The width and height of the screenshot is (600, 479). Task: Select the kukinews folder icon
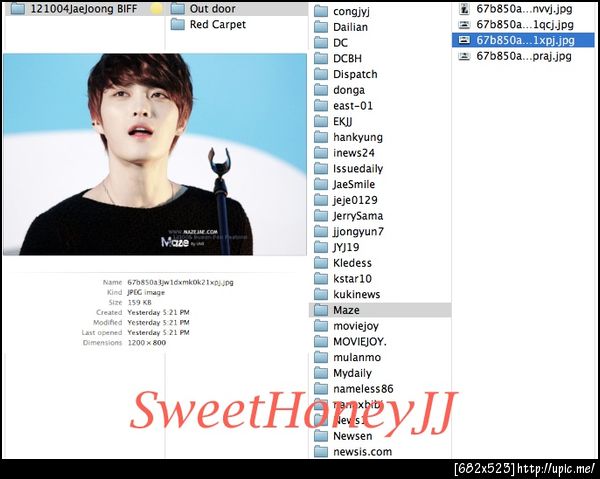coord(321,294)
